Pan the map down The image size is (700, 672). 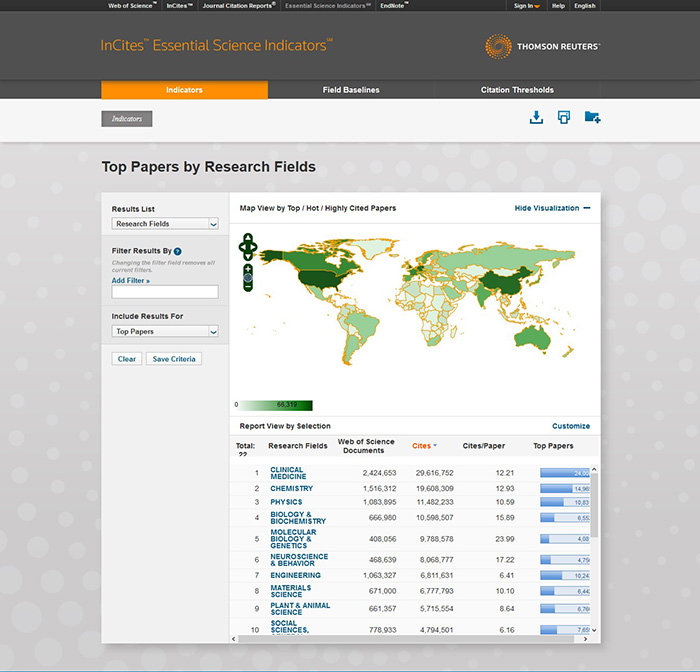pyautogui.click(x=248, y=257)
